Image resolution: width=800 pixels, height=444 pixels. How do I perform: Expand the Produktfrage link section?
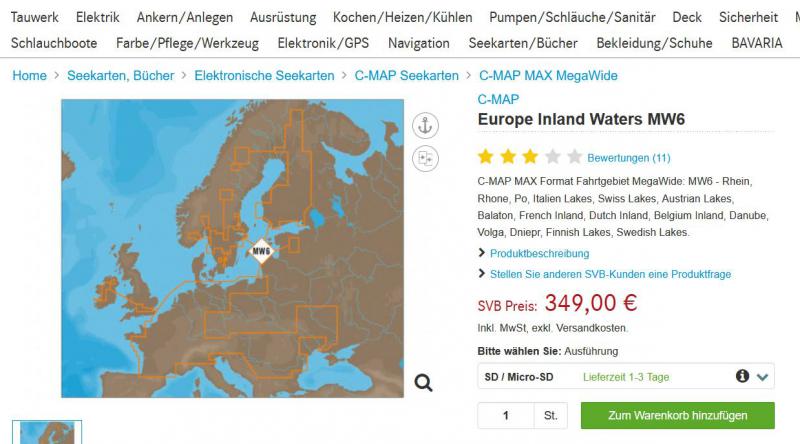pyautogui.click(x=610, y=275)
